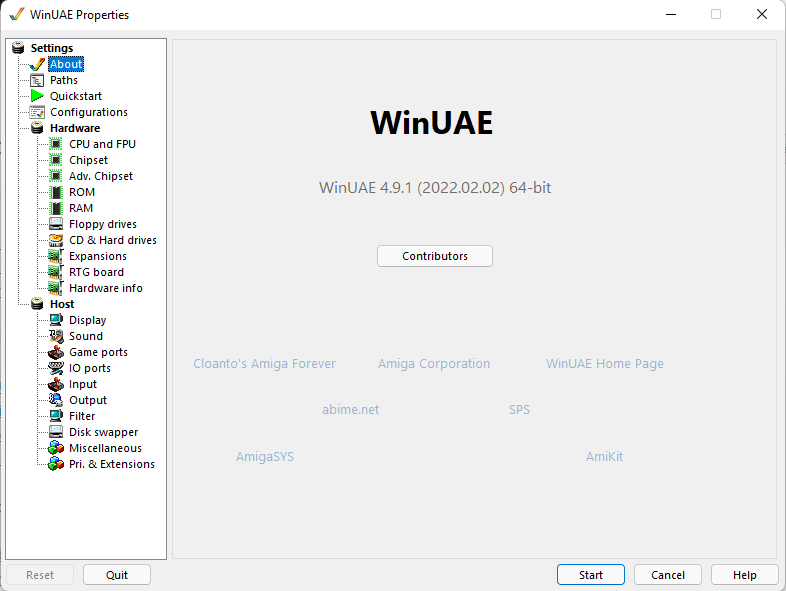This screenshot has height=591, width=786.
Task: Click the Start button
Action: 591,575
